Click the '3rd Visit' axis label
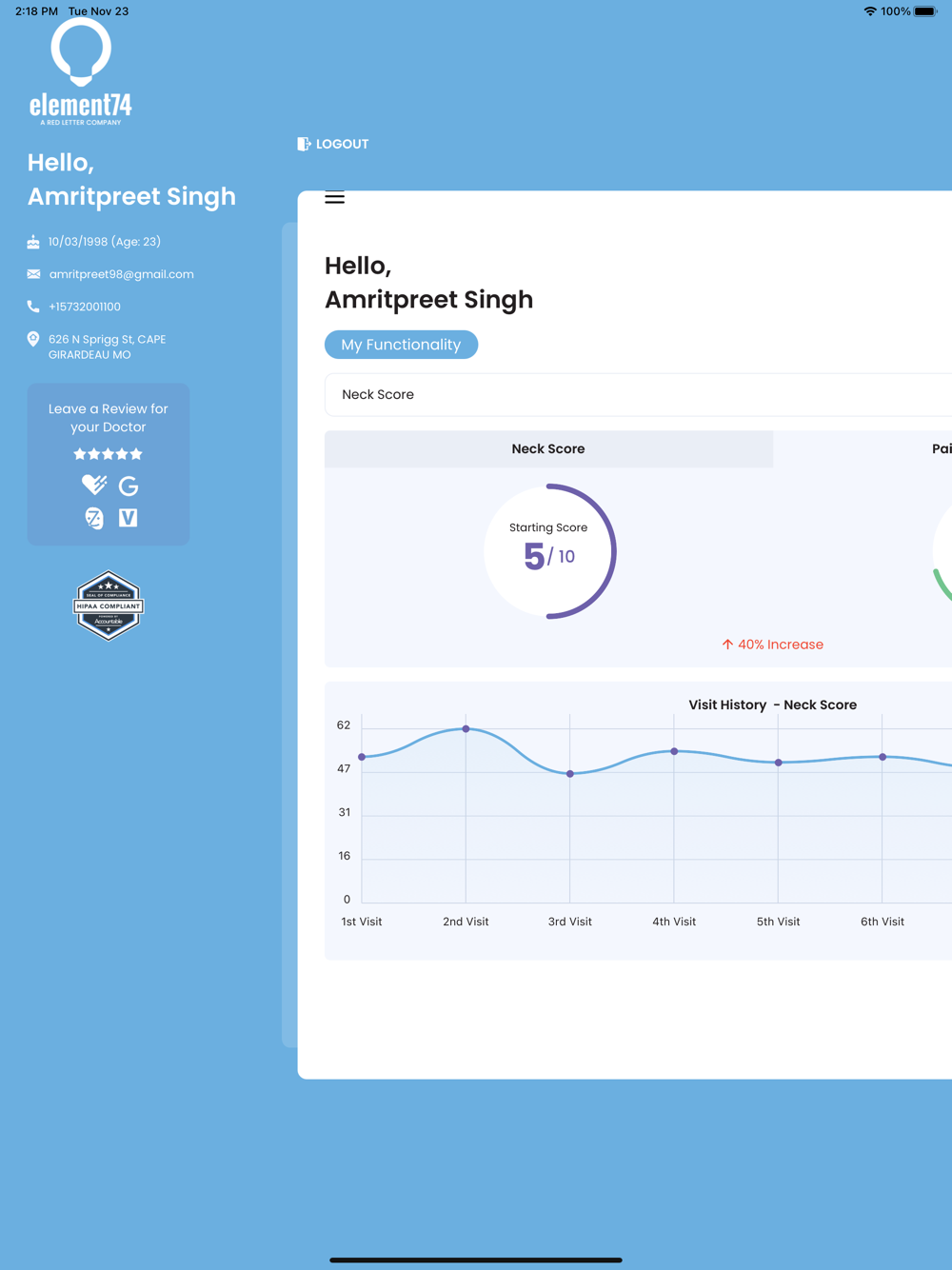Viewport: 952px width, 1270px height. (x=570, y=922)
